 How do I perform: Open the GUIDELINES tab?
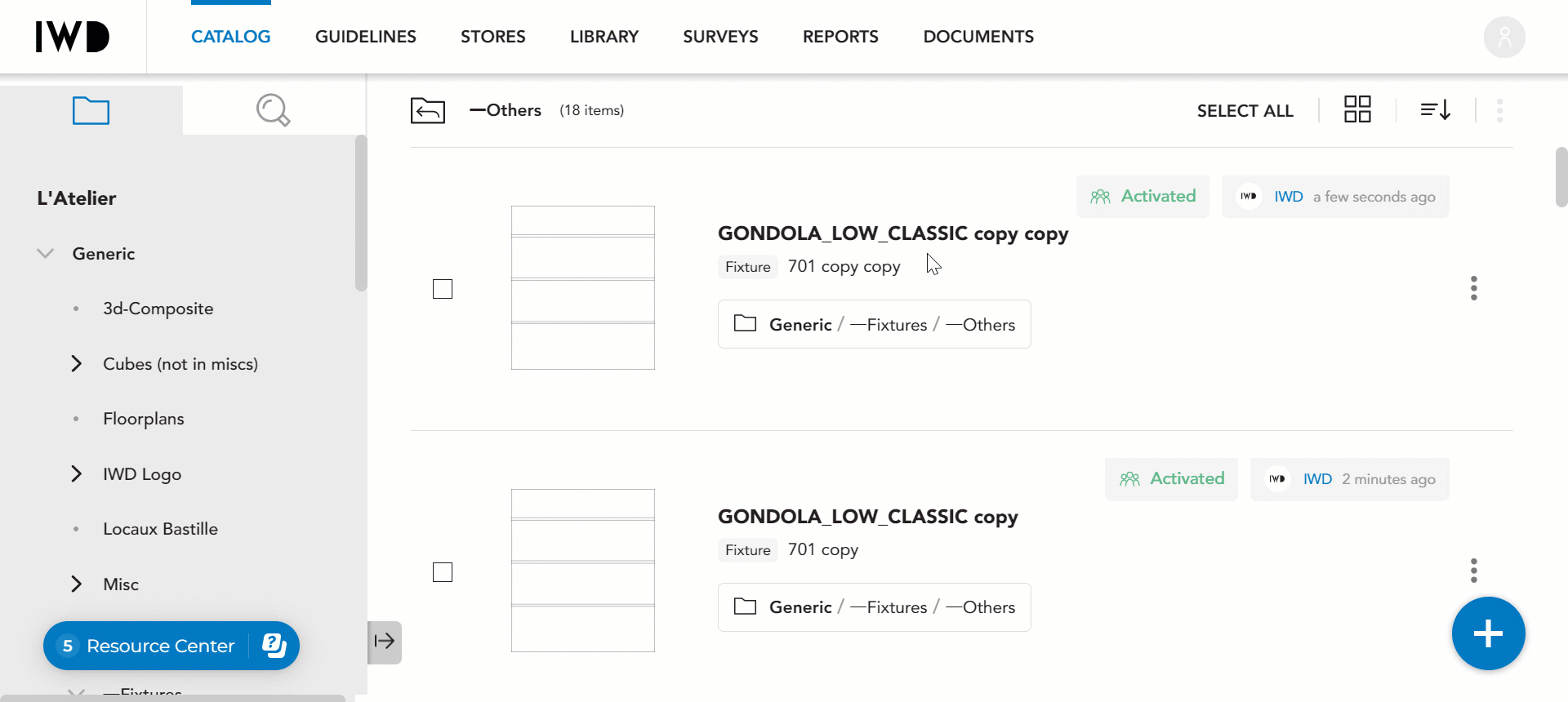[x=366, y=37]
